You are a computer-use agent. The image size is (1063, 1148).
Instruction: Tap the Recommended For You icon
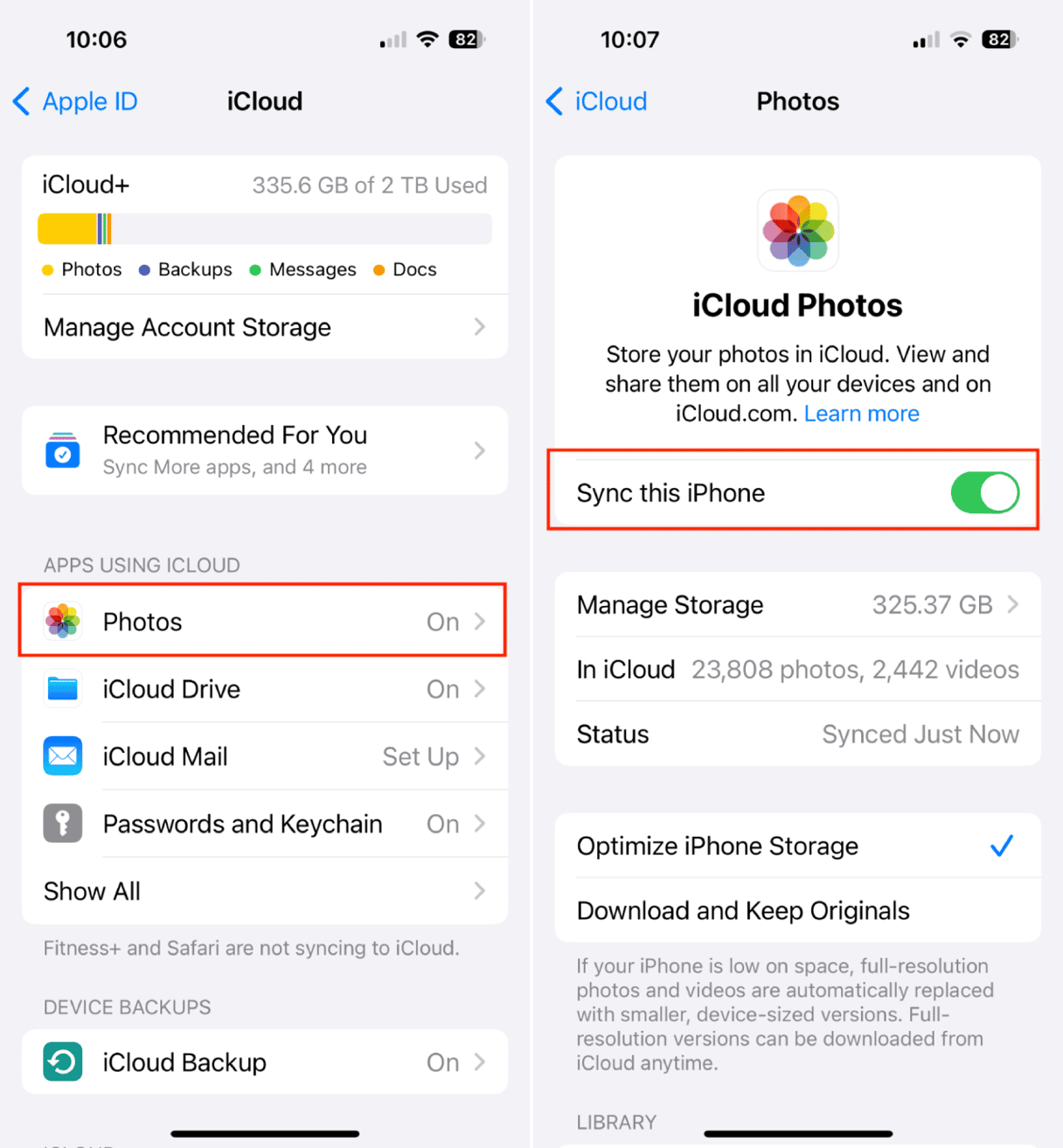[63, 450]
